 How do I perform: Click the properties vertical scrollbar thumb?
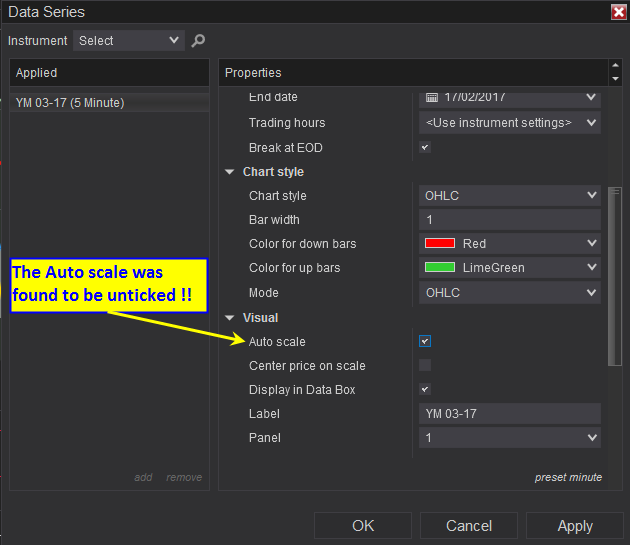615,276
